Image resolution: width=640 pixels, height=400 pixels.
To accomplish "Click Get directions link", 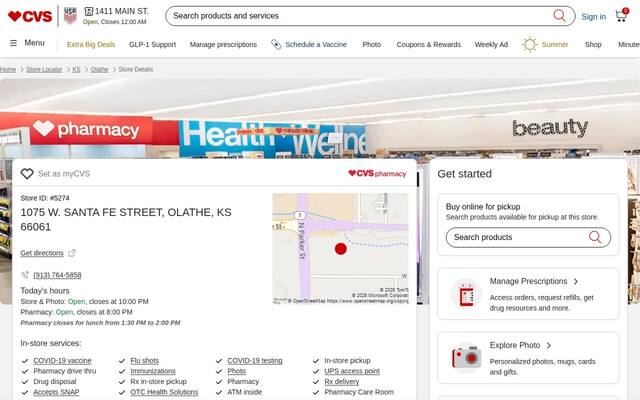I will click(x=42, y=253).
